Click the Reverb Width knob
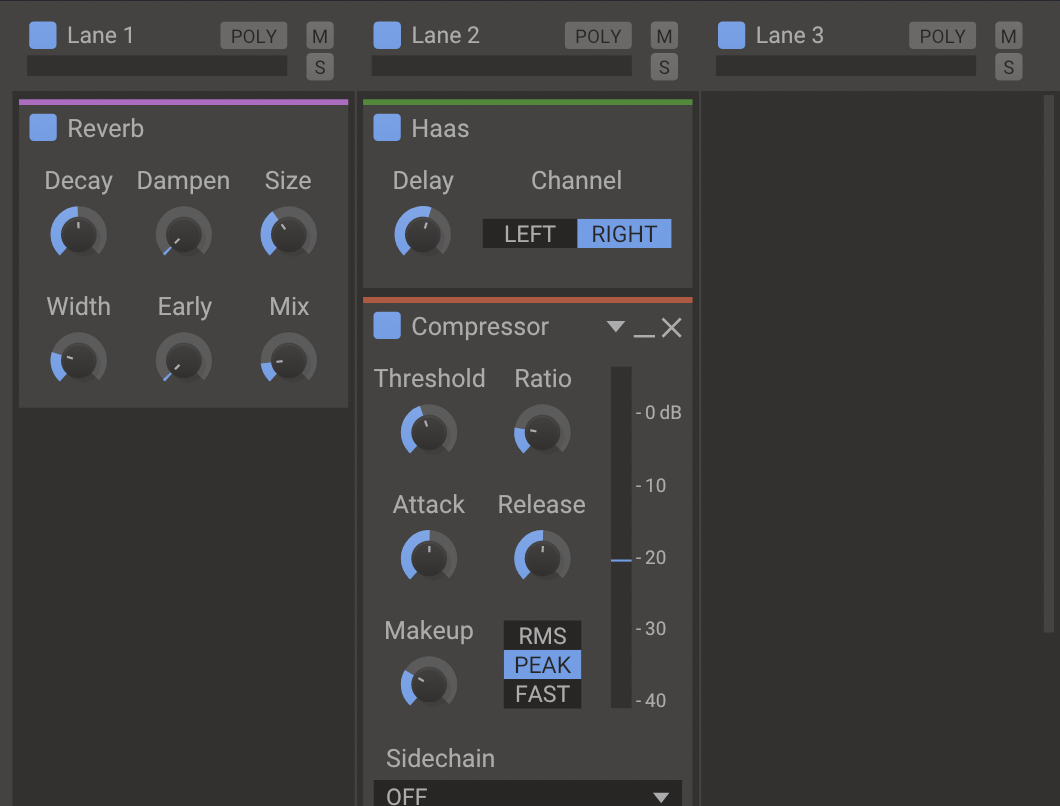This screenshot has width=1060, height=806. point(78,360)
